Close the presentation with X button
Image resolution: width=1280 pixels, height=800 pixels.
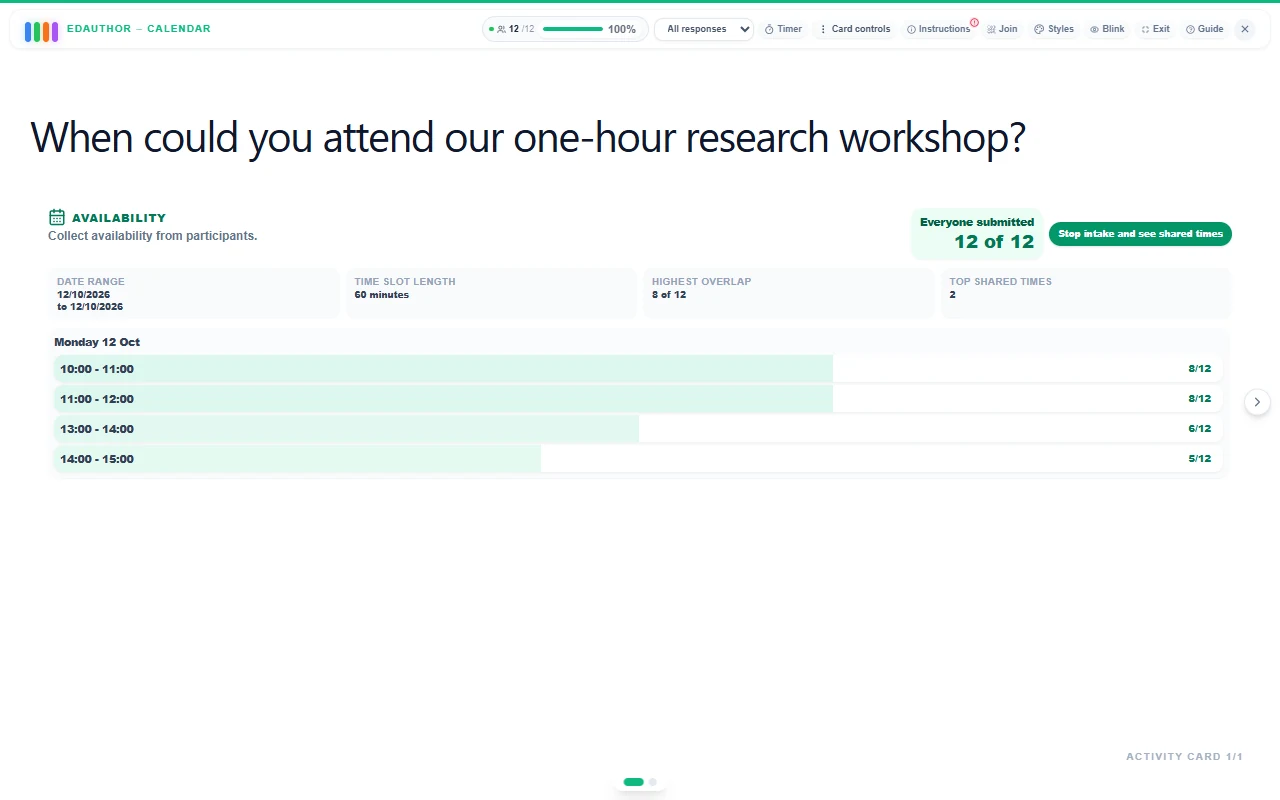[x=1245, y=29]
